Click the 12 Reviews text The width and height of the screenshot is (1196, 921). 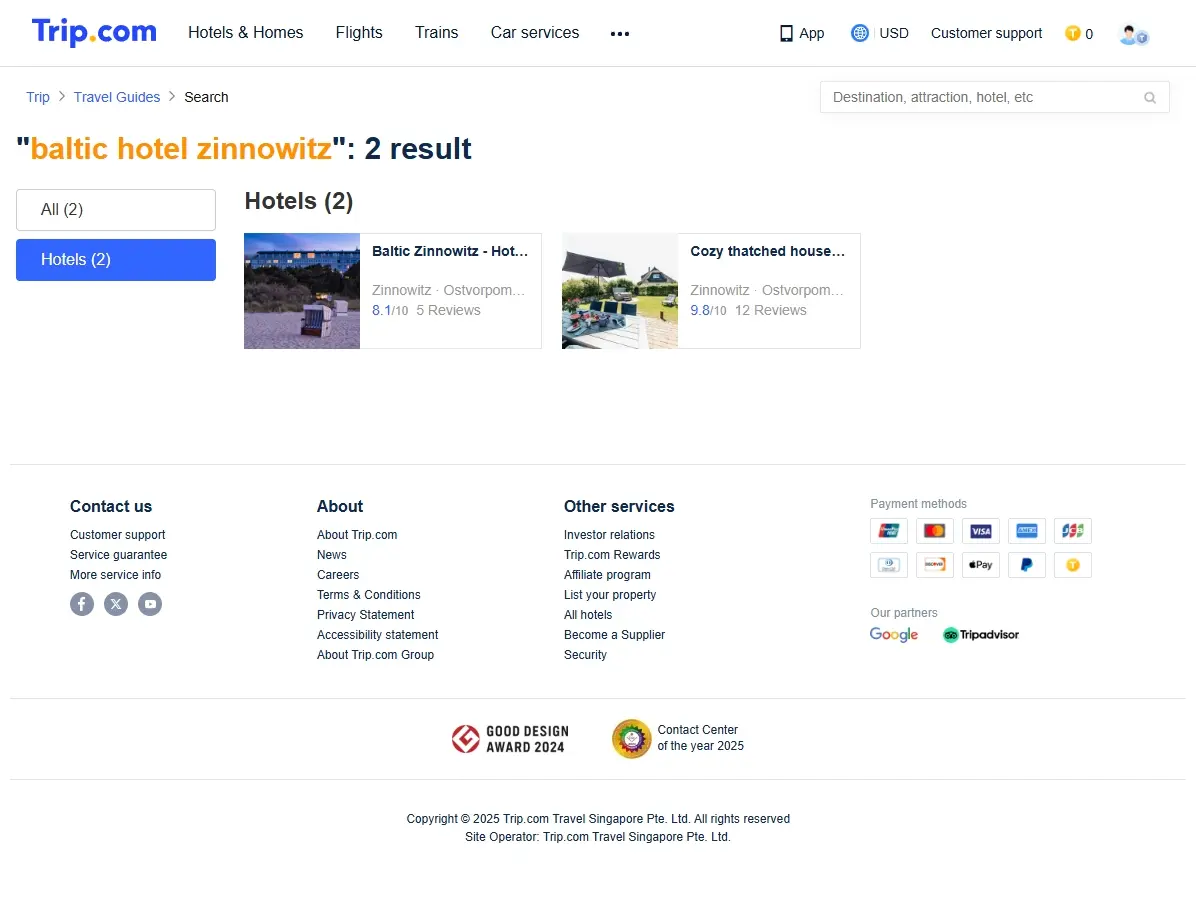coord(770,311)
